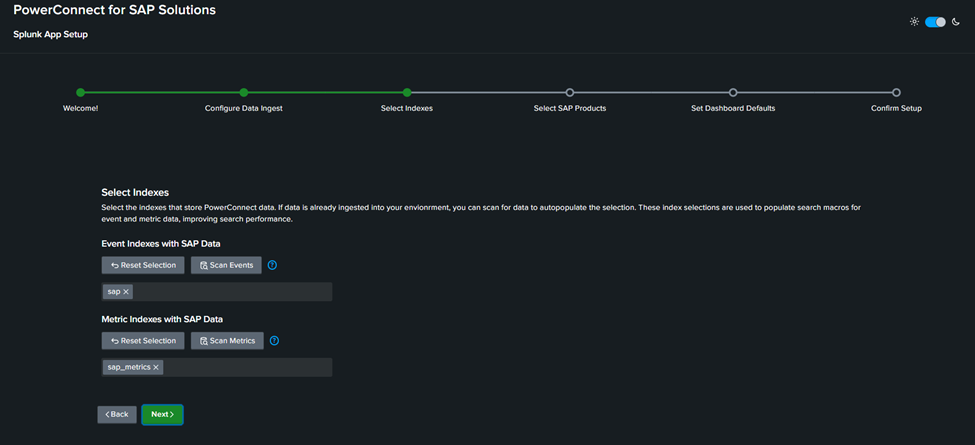Reset Selection for Metric Indexes

pyautogui.click(x=143, y=341)
